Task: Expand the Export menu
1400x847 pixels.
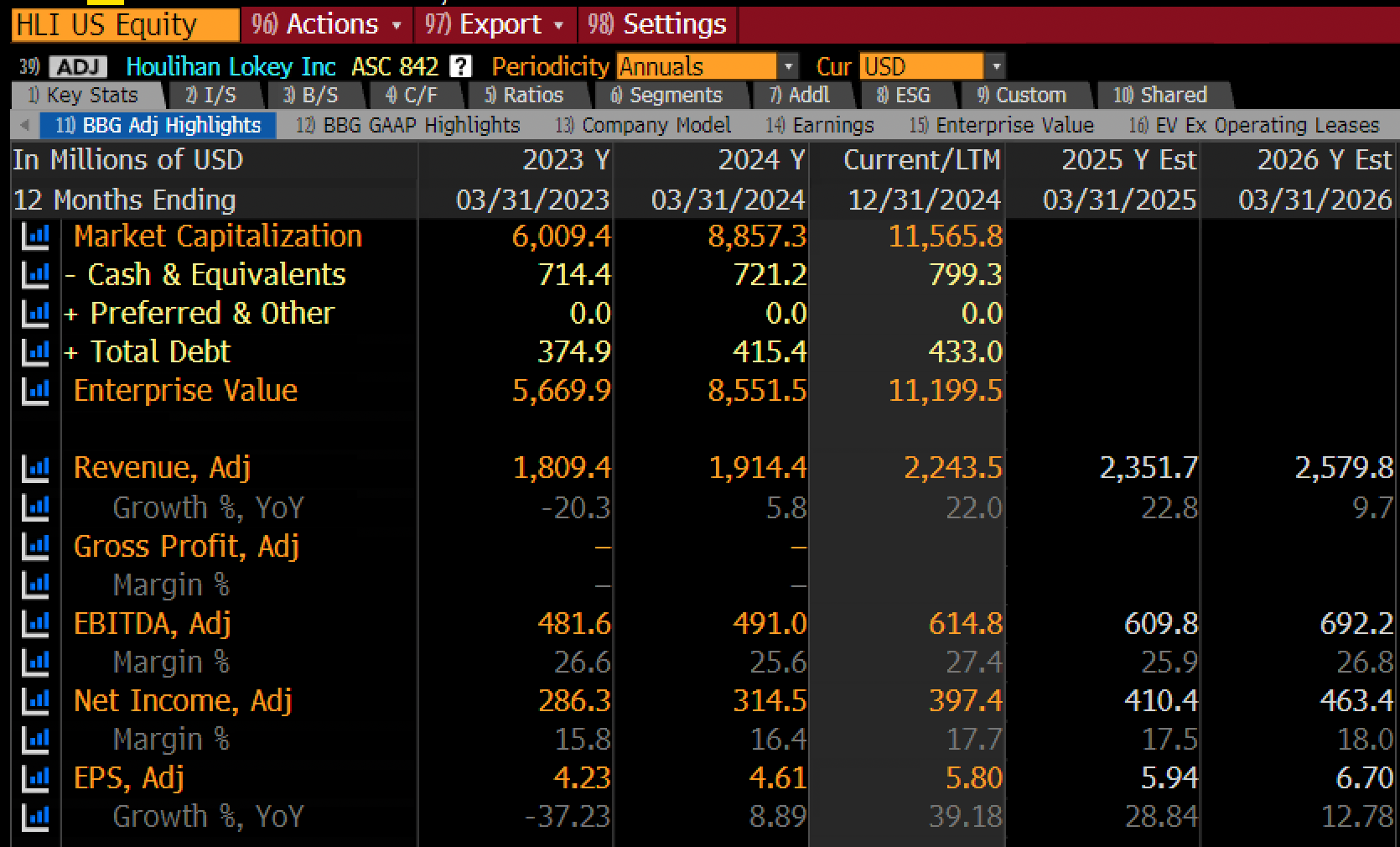Action: [495, 24]
